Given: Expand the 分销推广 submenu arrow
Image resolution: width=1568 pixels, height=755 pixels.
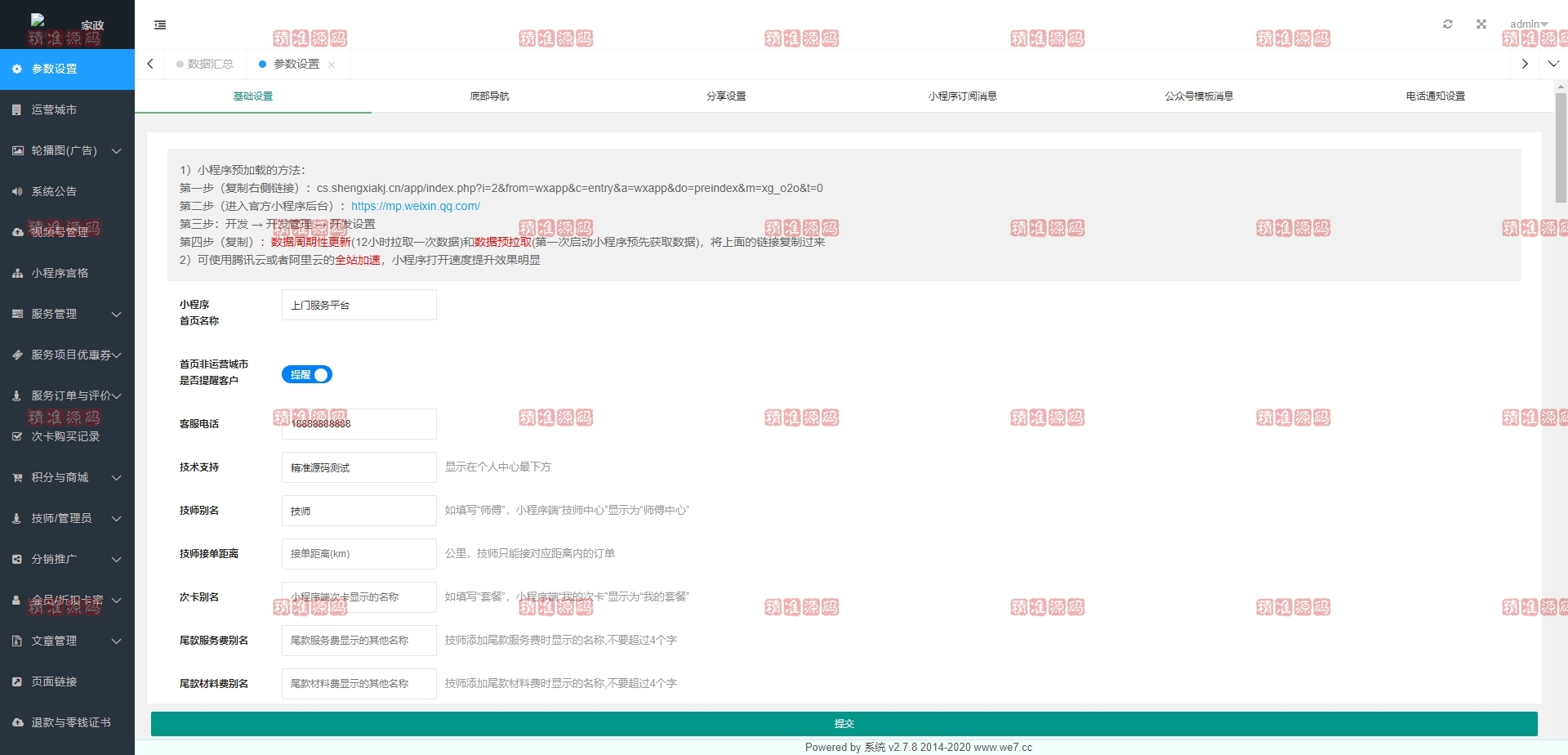Looking at the screenshot, I should click(x=117, y=559).
